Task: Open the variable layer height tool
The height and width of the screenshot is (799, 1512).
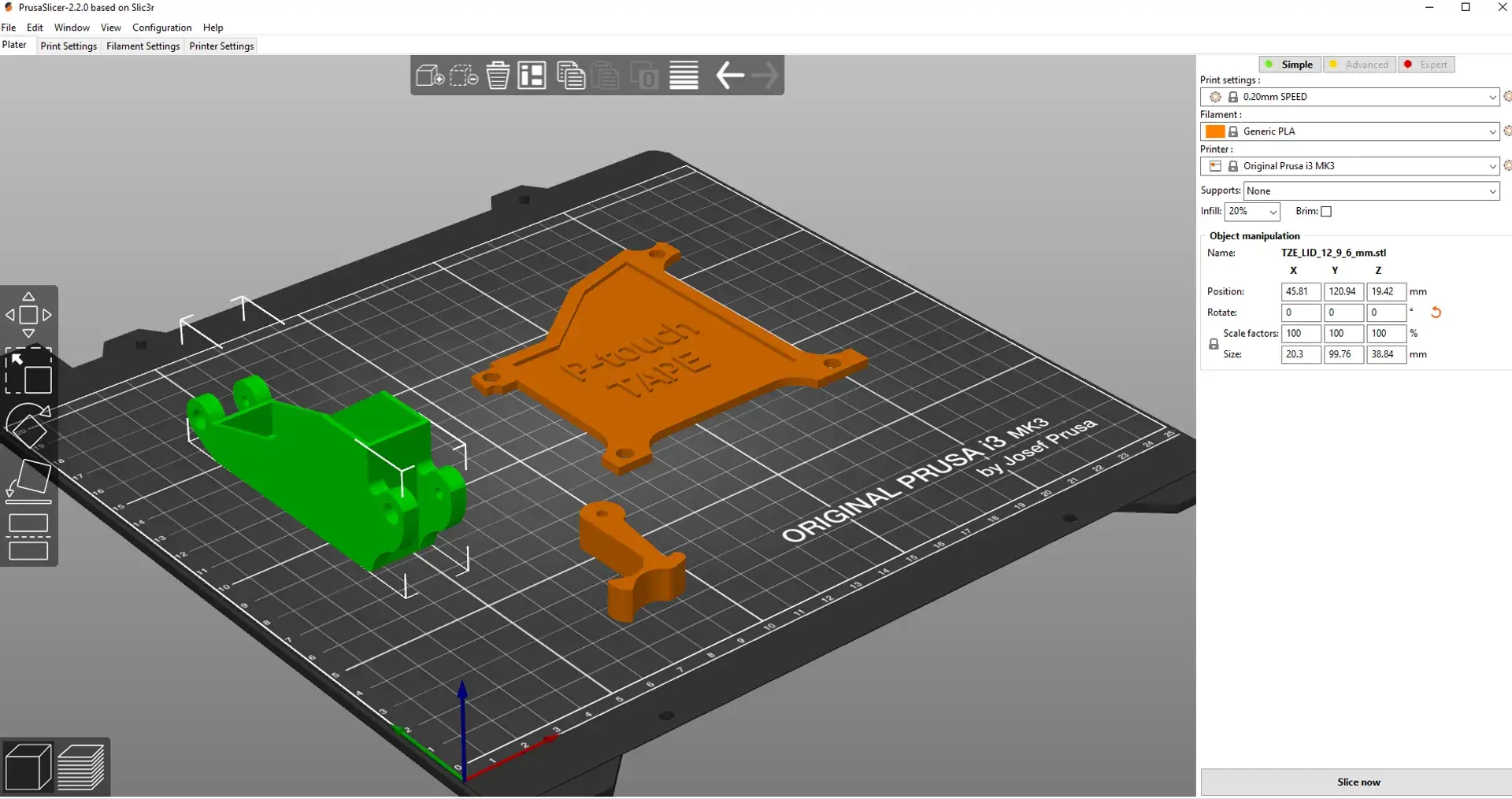Action: (x=684, y=76)
